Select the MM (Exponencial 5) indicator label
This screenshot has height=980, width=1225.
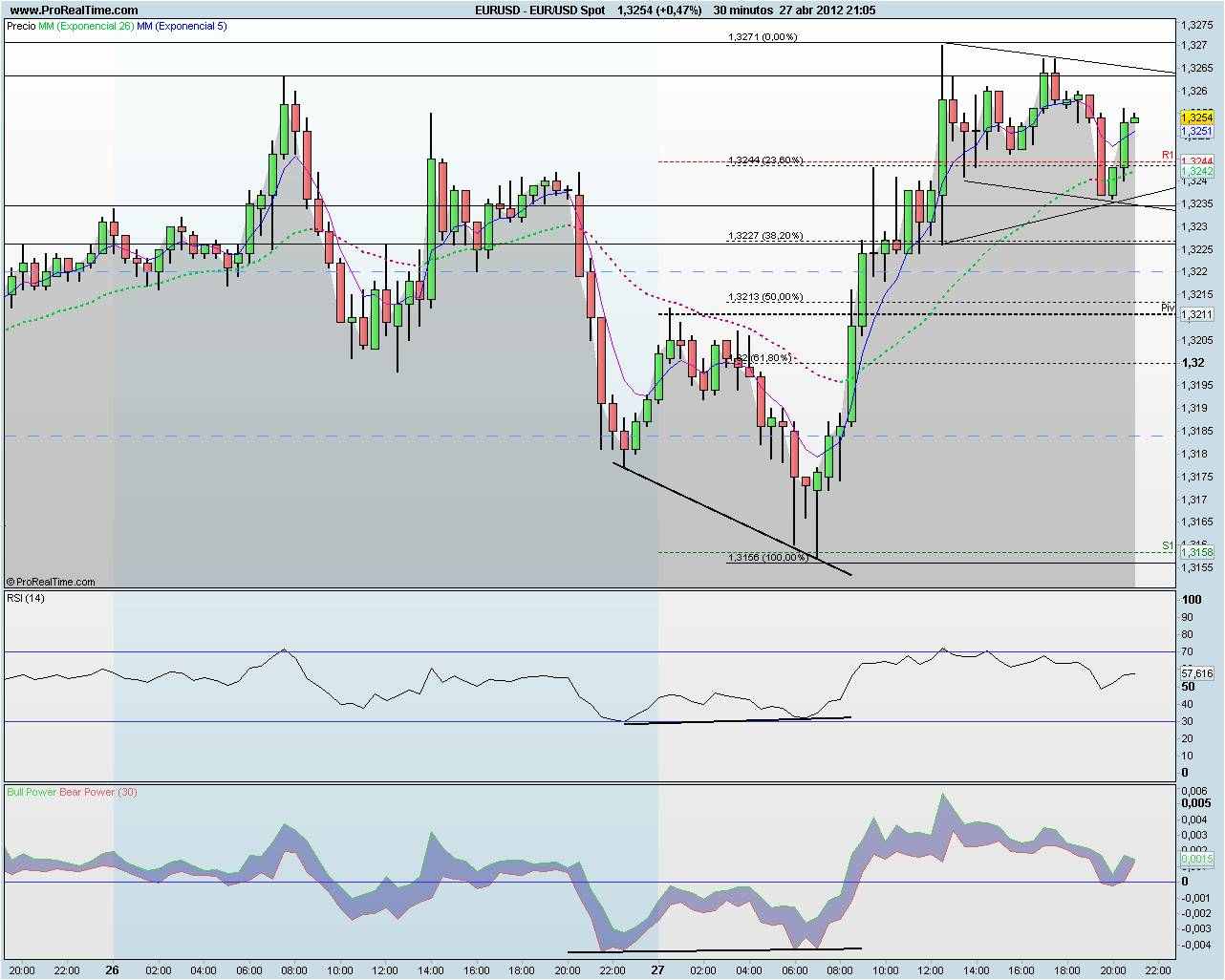[183, 27]
